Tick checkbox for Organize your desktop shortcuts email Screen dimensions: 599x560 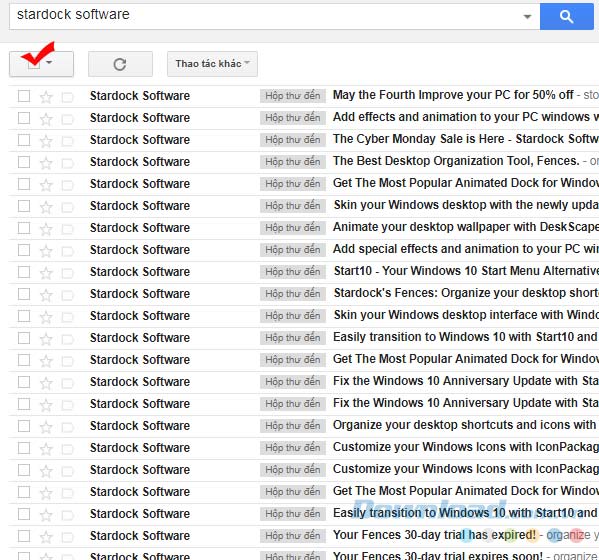pyautogui.click(x=24, y=426)
